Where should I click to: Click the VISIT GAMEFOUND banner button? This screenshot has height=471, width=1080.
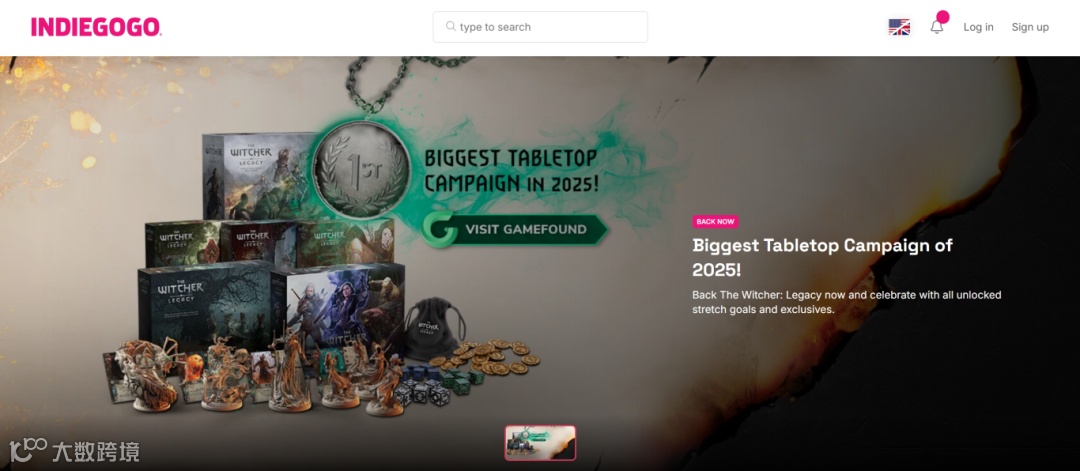tap(516, 229)
